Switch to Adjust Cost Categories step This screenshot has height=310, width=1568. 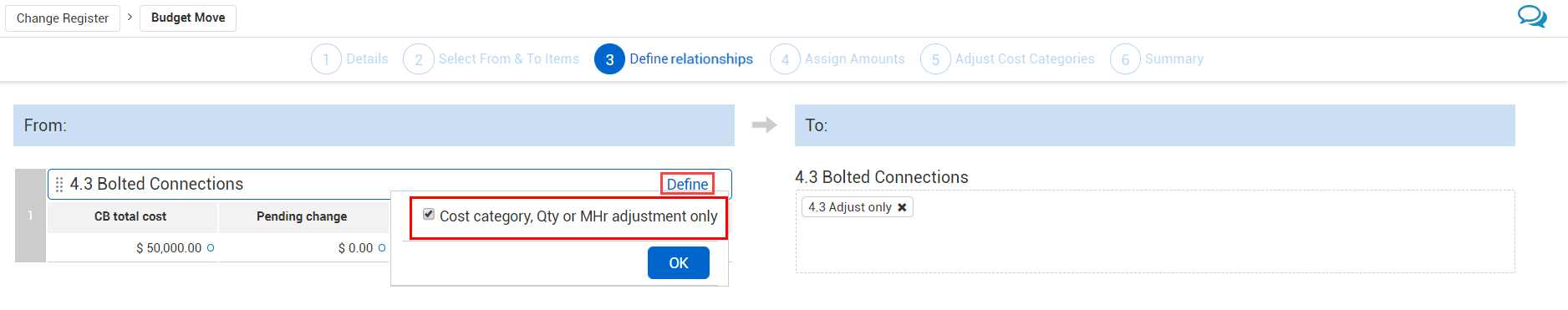[1025, 59]
